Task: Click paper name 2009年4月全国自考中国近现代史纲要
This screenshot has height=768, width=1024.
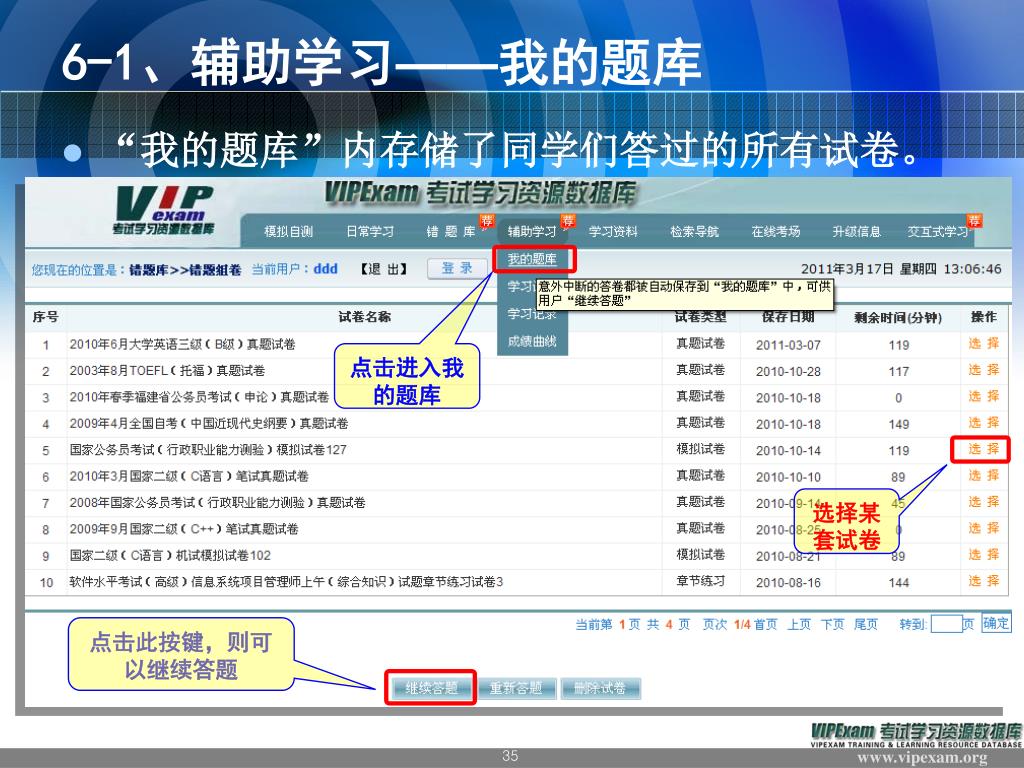Action: (x=208, y=424)
